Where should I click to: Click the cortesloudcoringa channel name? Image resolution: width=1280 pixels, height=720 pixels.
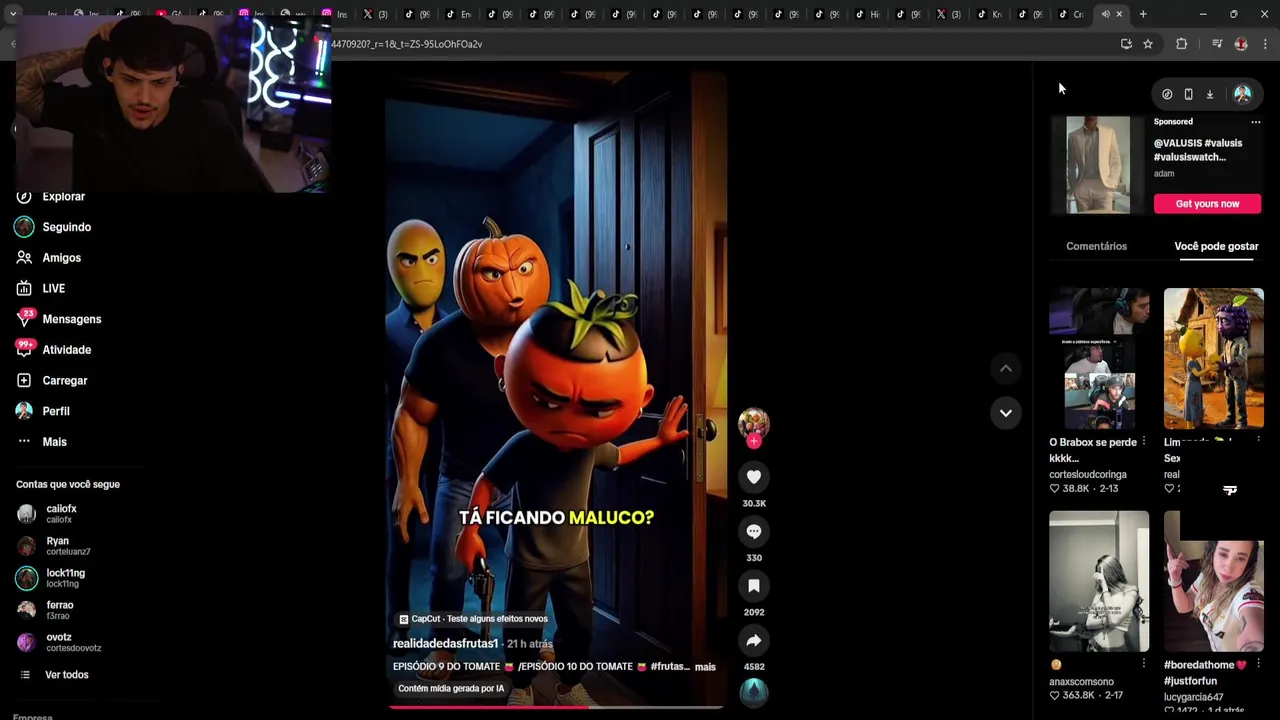pos(1088,475)
